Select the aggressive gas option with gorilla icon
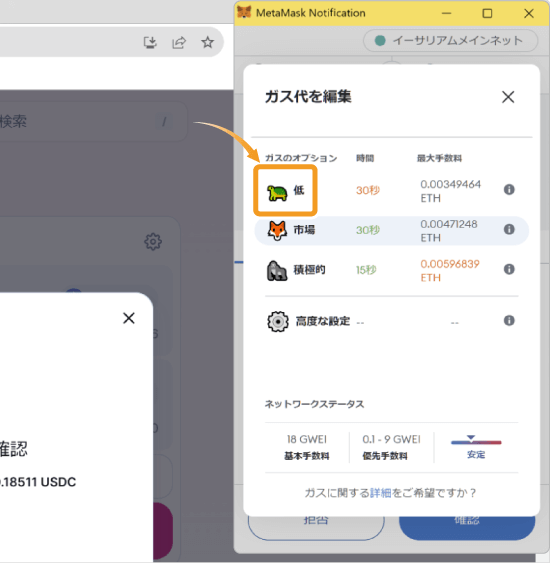This screenshot has width=550, height=563. [x=391, y=270]
